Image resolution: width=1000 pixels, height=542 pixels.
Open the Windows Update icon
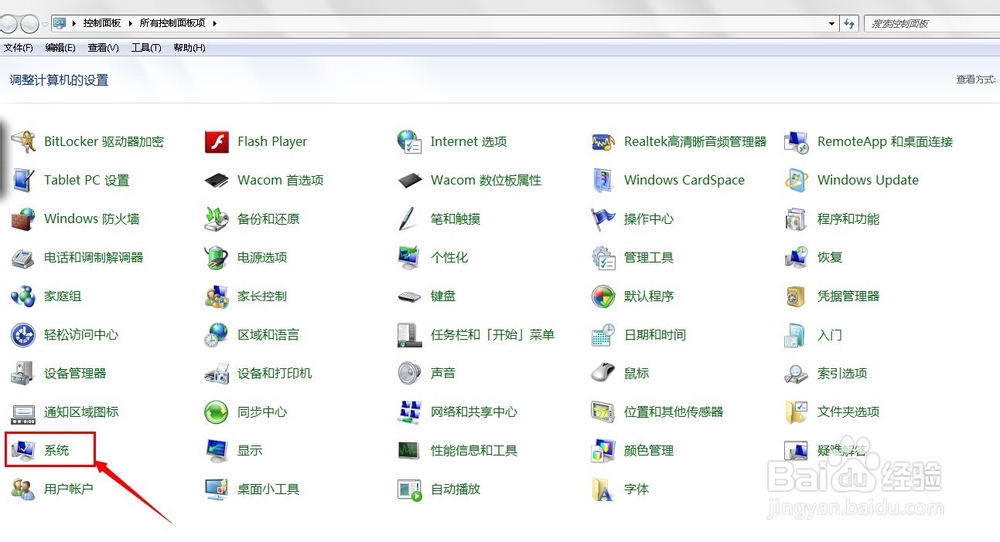(x=796, y=180)
